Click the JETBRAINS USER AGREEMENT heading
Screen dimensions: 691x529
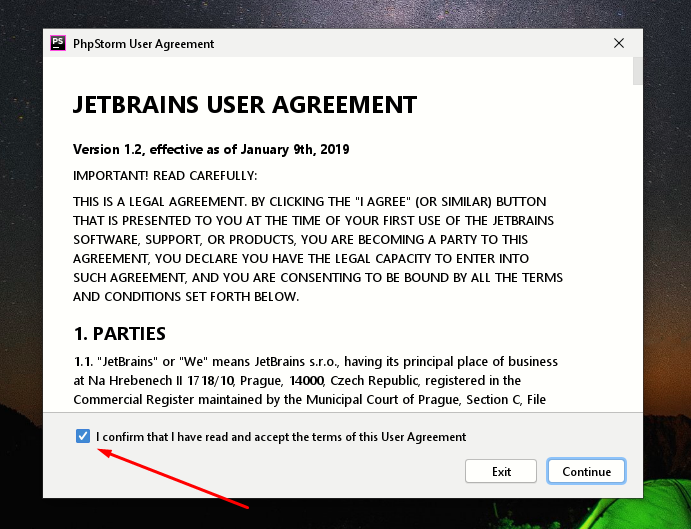(x=245, y=105)
